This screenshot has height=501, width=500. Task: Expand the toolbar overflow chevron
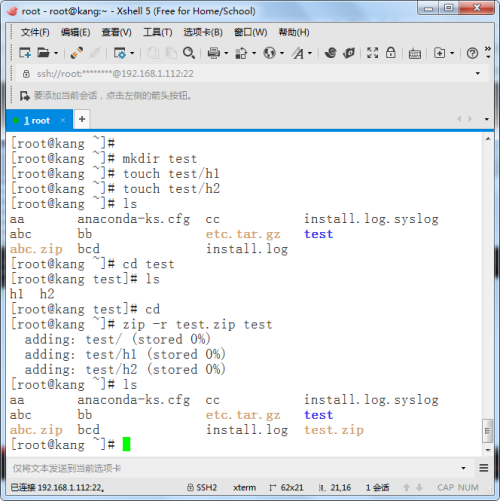[488, 52]
